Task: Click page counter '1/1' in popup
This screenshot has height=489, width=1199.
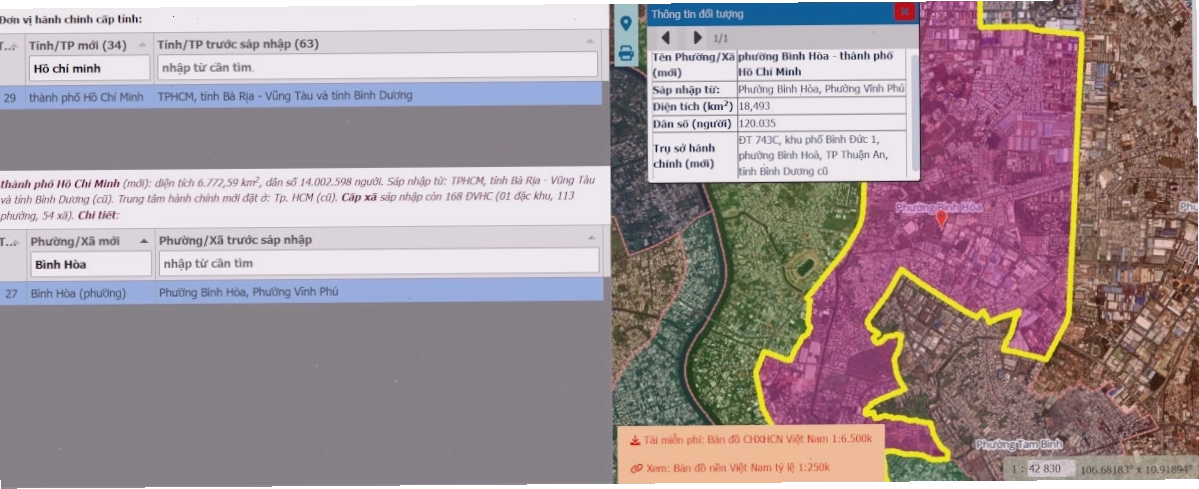Action: [x=721, y=38]
